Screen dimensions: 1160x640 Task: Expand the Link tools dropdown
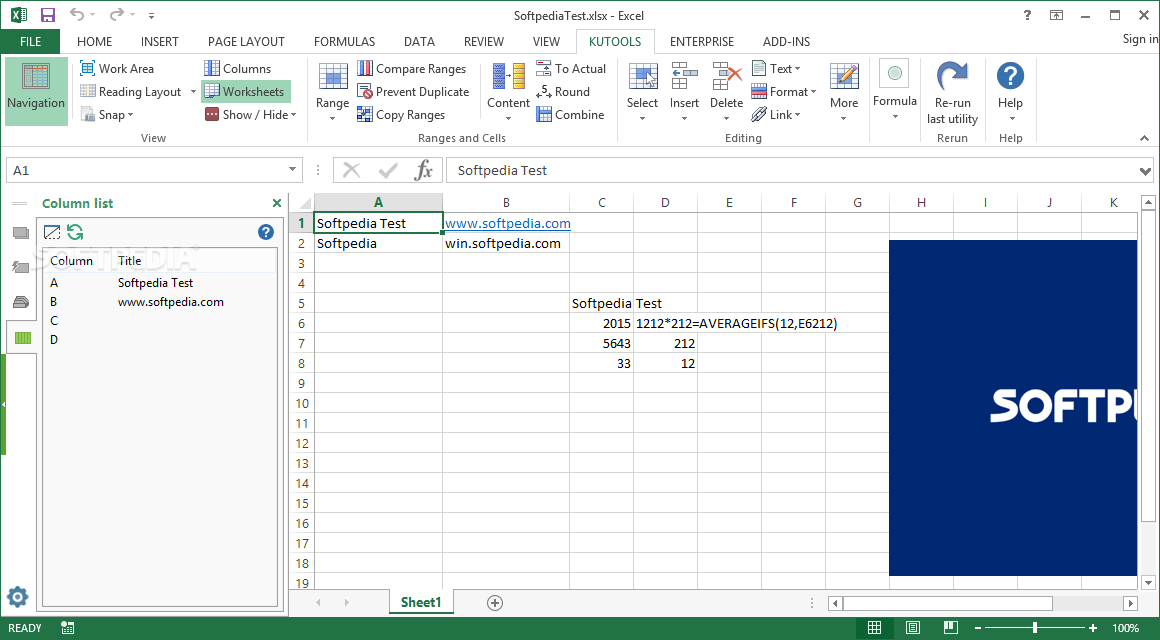pyautogui.click(x=776, y=115)
